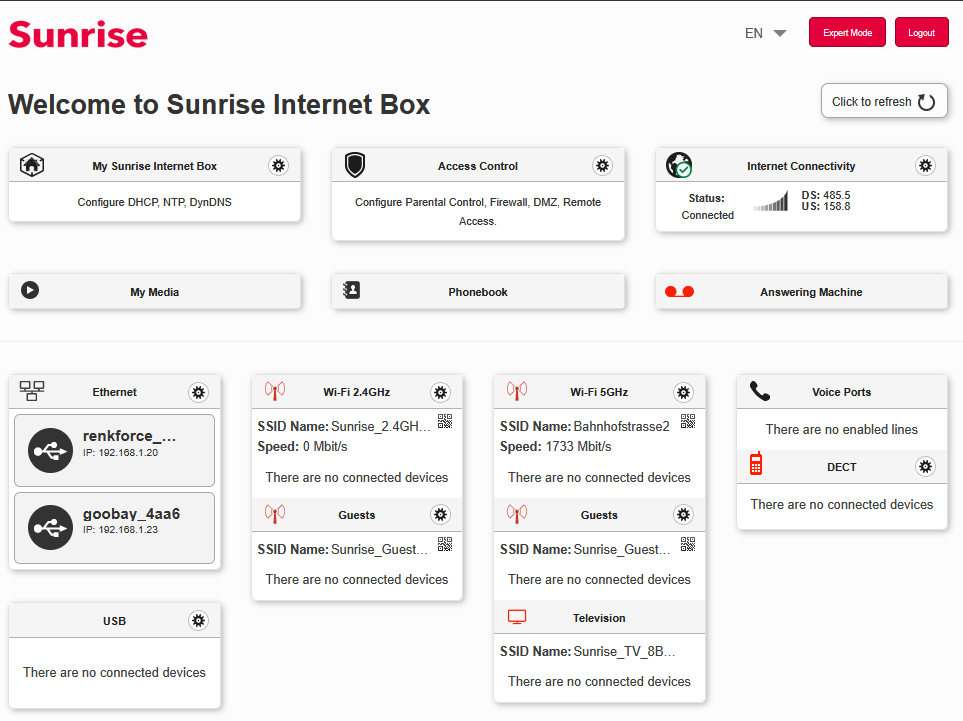This screenshot has height=721, width=963.
Task: Show QR code for Wi-Fi 2.4GHz SSID
Action: 445,421
